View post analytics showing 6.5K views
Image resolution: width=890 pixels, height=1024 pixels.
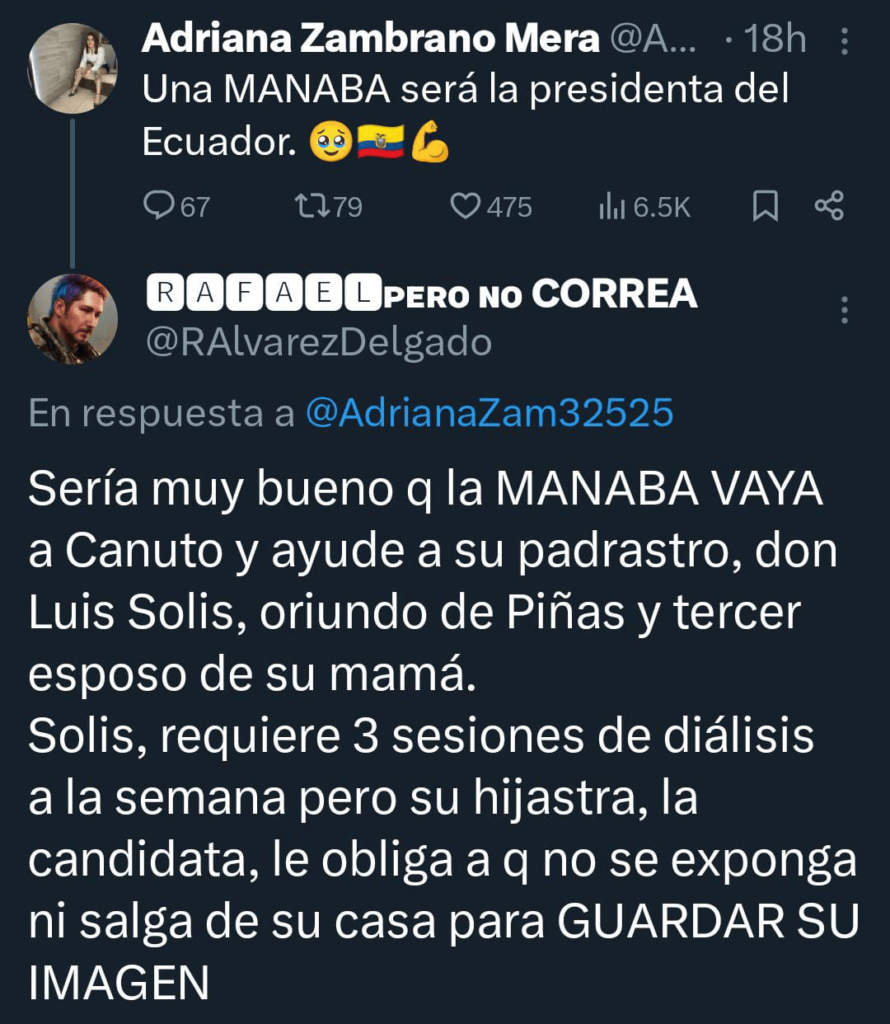click(x=644, y=207)
